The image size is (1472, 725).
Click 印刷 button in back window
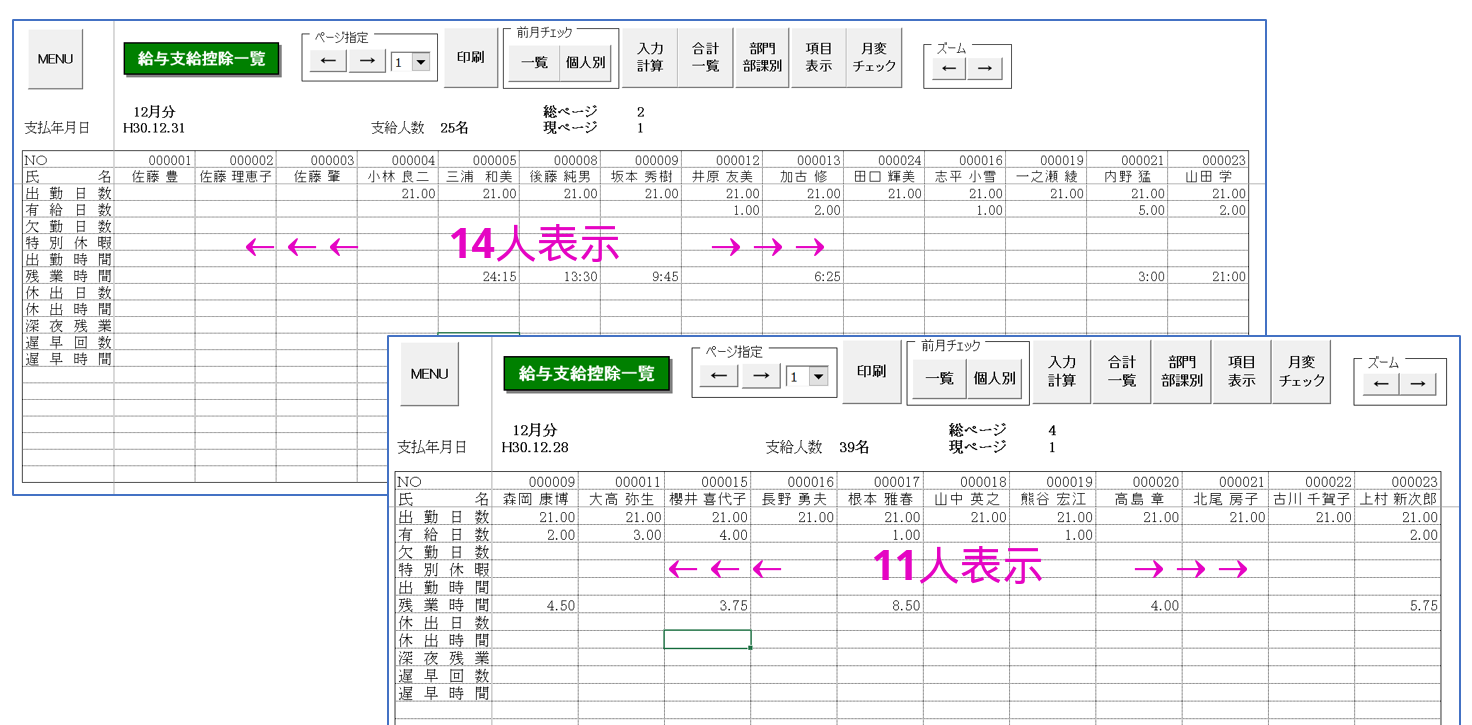471,58
